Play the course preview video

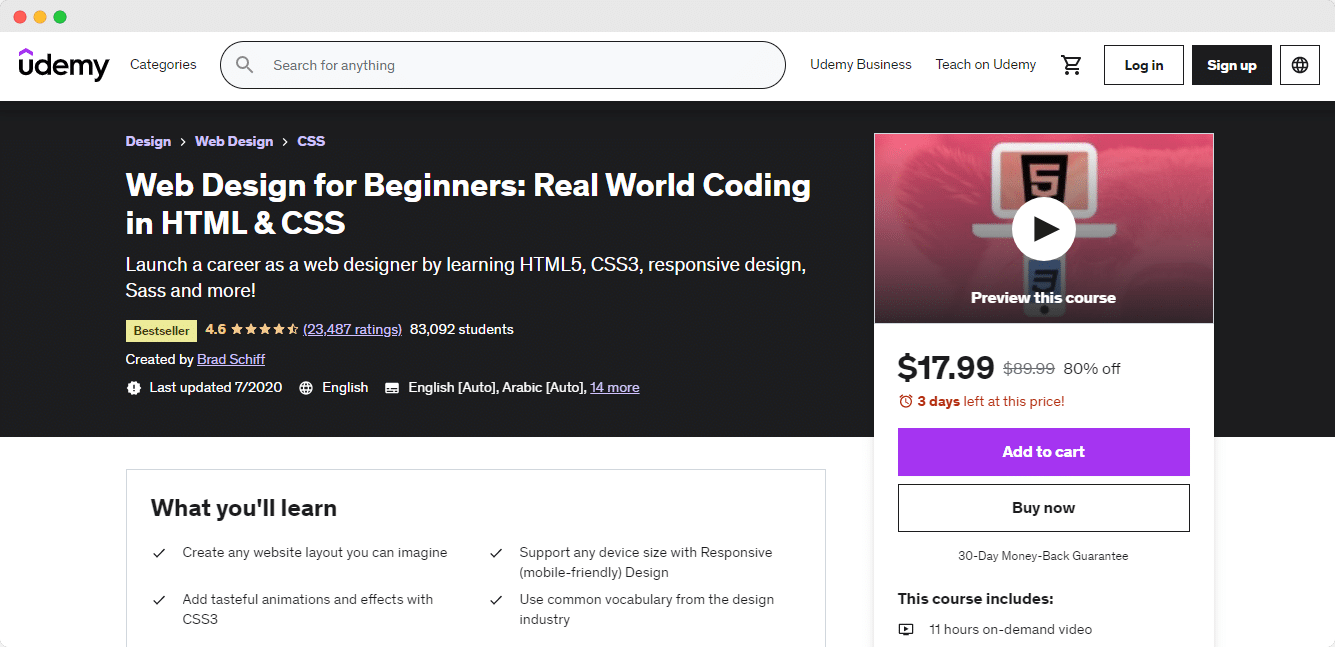click(1043, 229)
